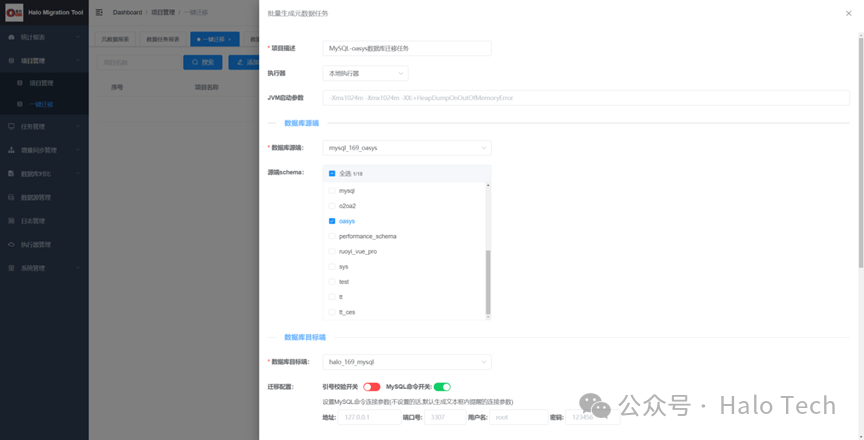
Task: Expand the 增量同步管理 sidebar chevron
Action: 78,150
